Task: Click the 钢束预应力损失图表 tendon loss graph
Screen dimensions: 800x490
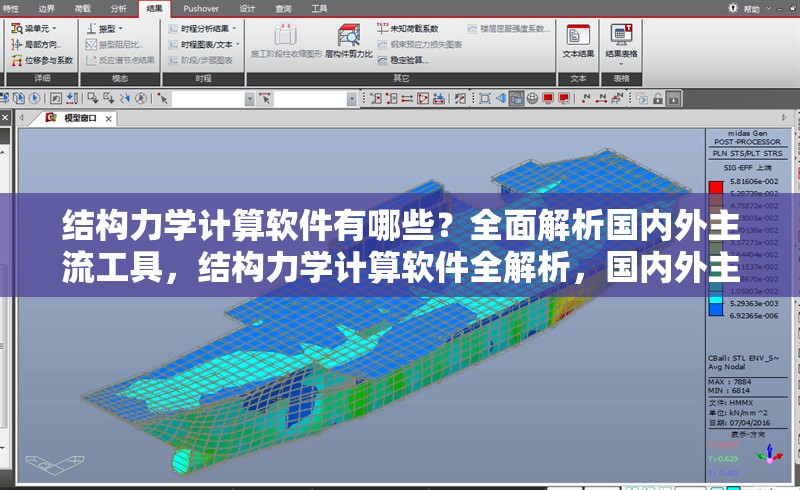Action: 420,44
